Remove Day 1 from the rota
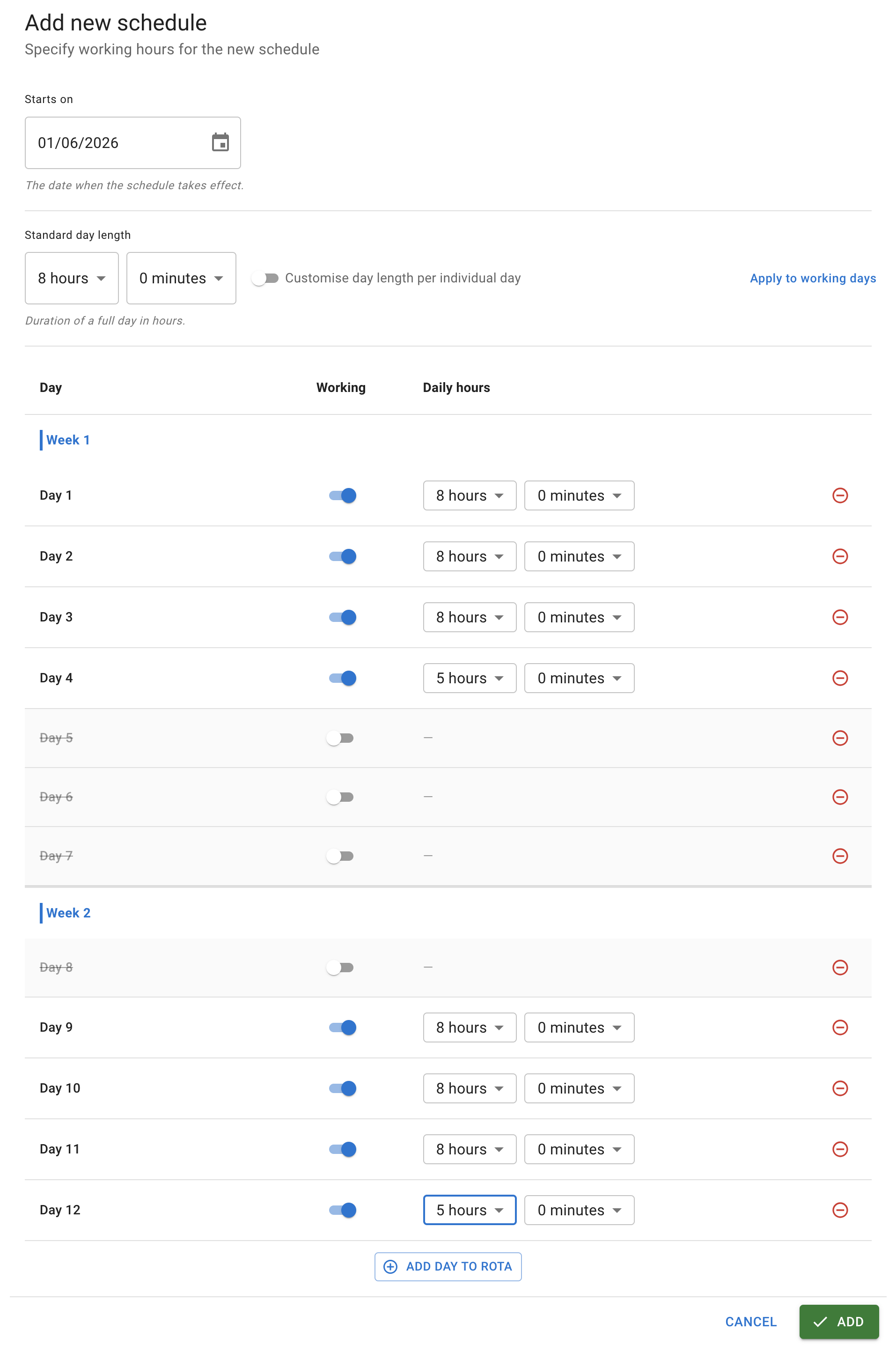 click(x=839, y=495)
